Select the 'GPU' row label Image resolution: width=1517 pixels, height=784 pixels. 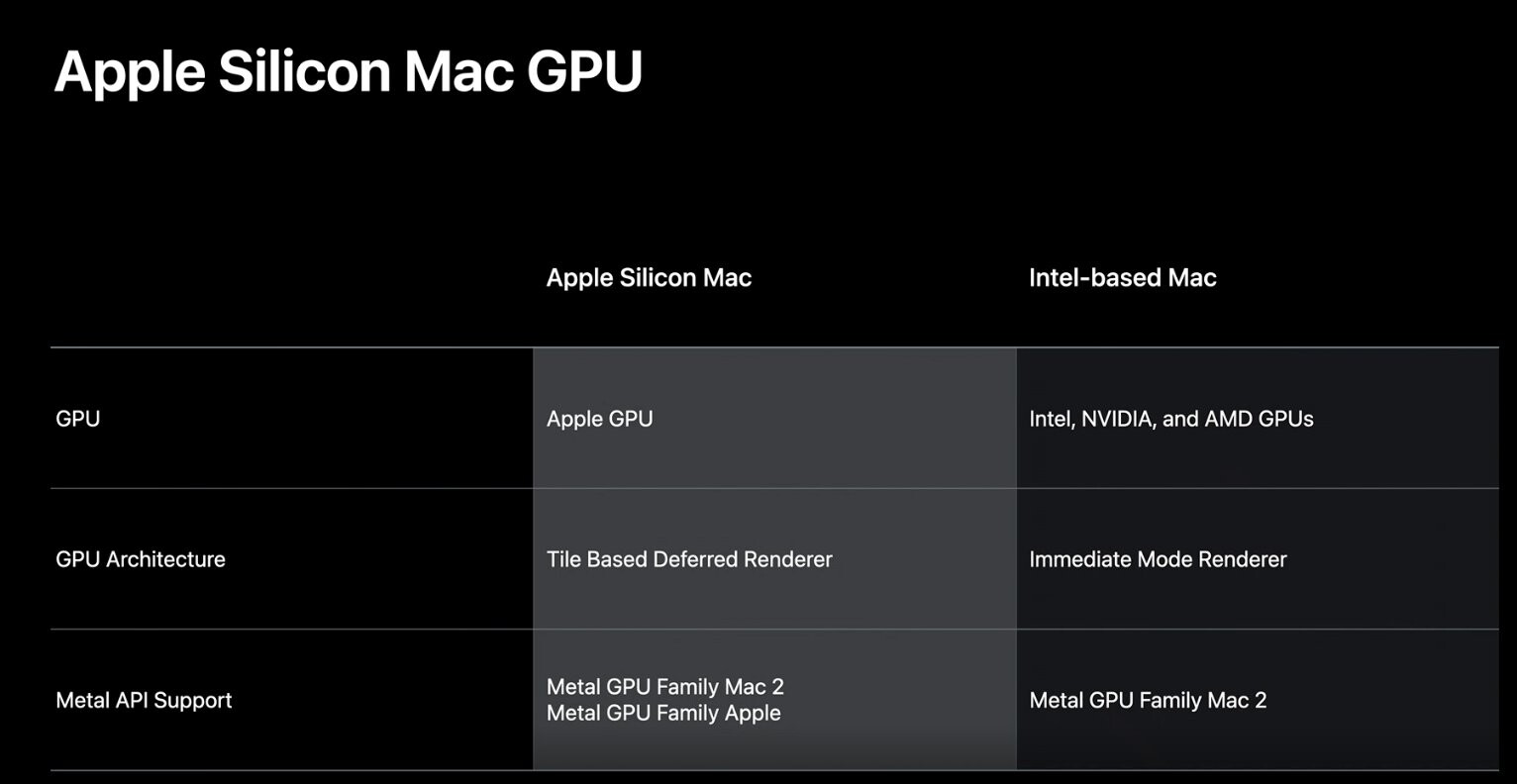(x=78, y=419)
